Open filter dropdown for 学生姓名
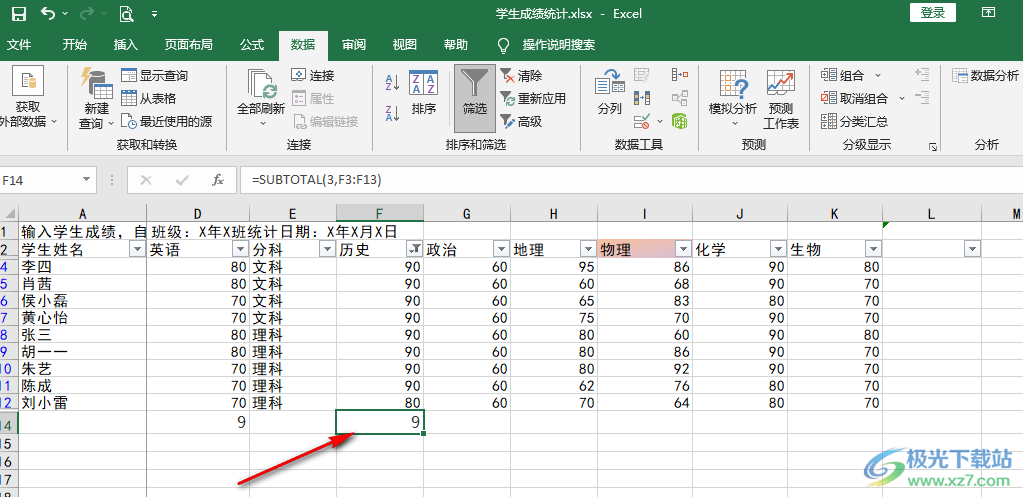The image size is (1023, 497). [137, 248]
